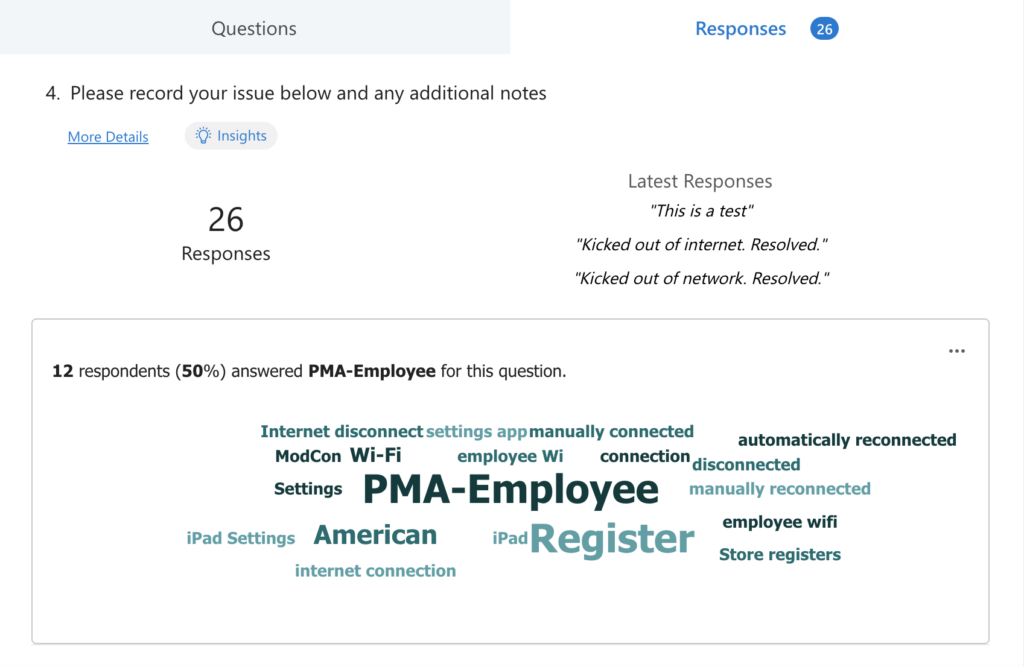Image resolution: width=1024 pixels, height=667 pixels.
Task: Click the ModCon keyword
Action: click(x=308, y=457)
